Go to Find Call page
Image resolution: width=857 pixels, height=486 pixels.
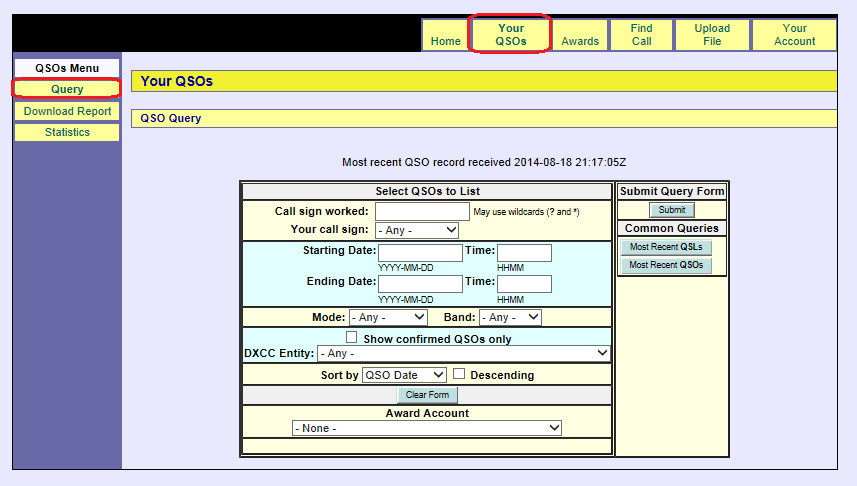(642, 35)
